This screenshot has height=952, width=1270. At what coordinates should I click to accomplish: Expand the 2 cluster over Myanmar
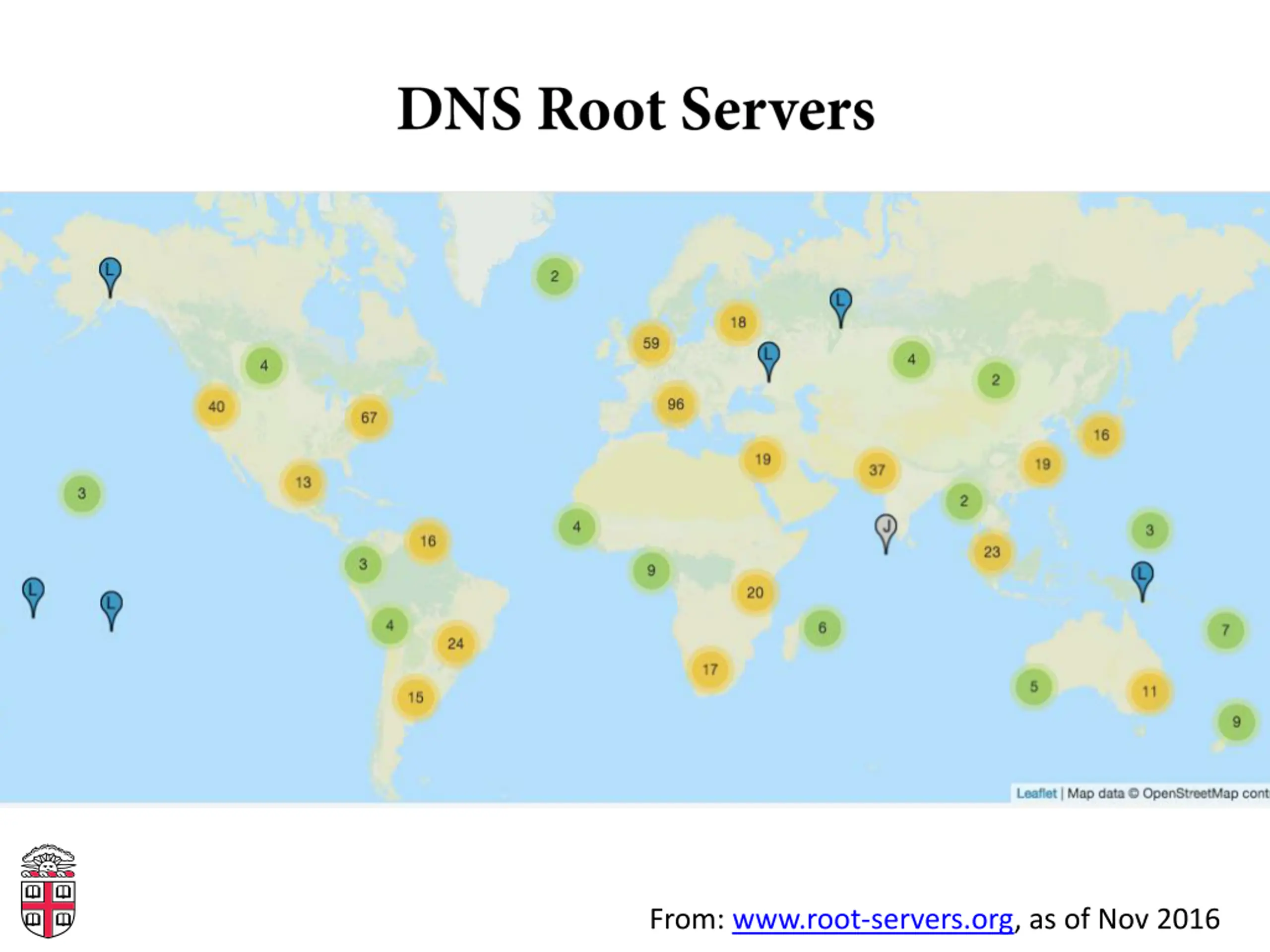click(x=964, y=502)
